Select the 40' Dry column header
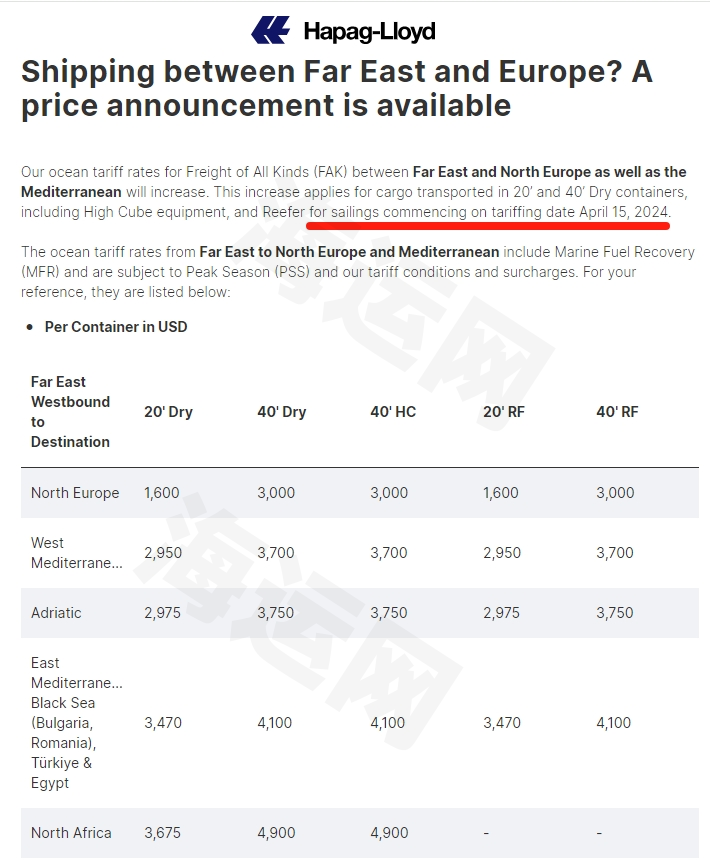This screenshot has width=710, height=860. [282, 412]
